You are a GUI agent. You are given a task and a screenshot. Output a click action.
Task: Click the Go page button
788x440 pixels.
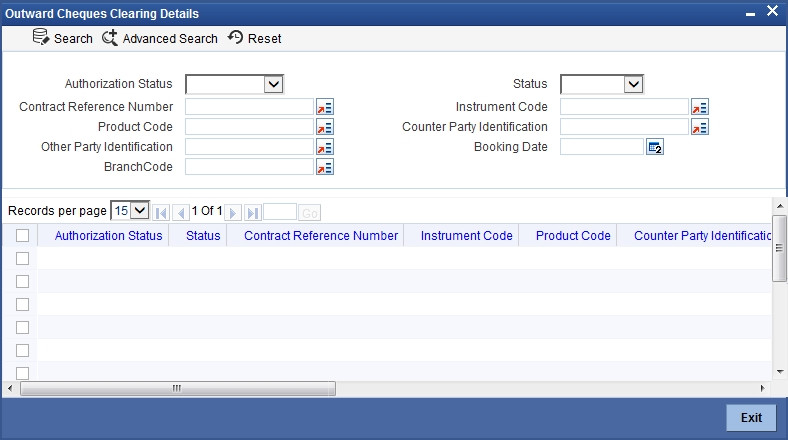[x=310, y=213]
